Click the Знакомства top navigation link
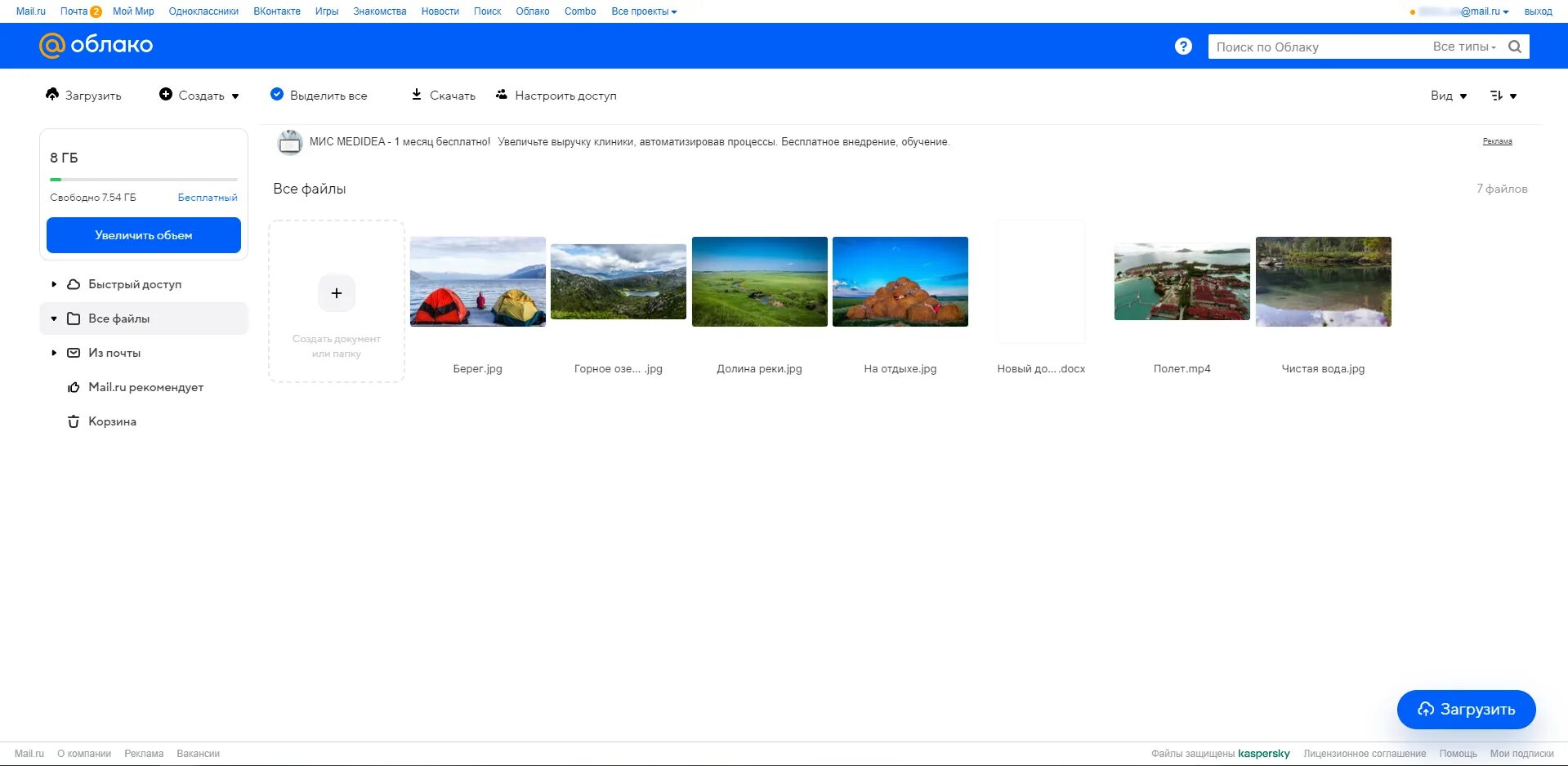The height and width of the screenshot is (766, 1568). [380, 11]
